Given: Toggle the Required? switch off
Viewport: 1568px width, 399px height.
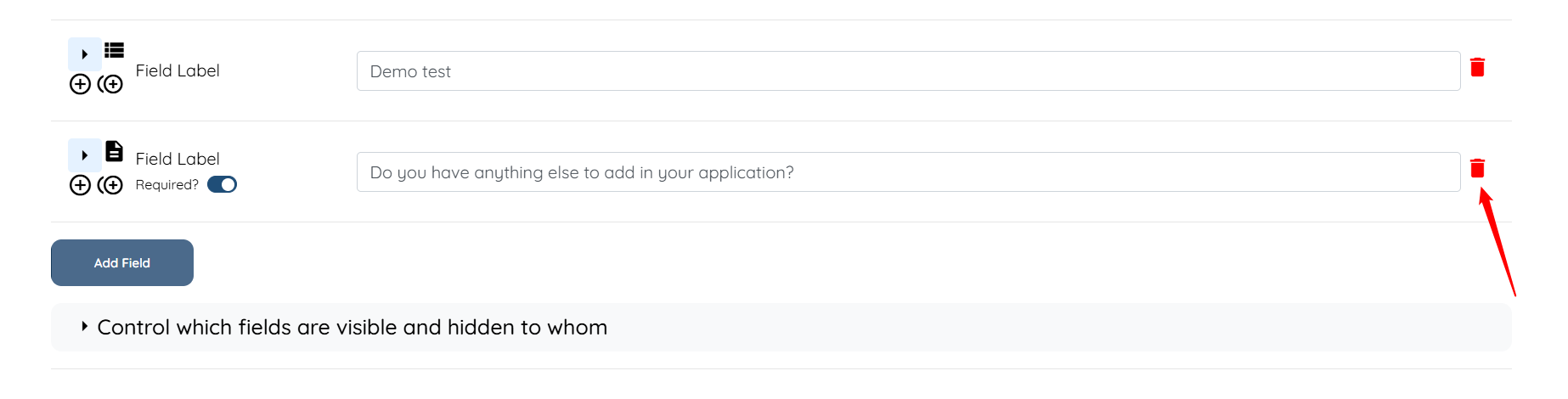Looking at the screenshot, I should (x=222, y=185).
